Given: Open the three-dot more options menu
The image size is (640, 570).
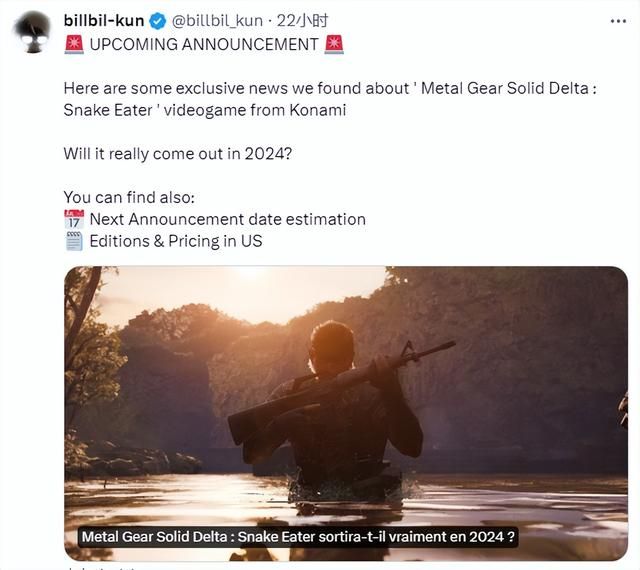Looking at the screenshot, I should [x=618, y=21].
